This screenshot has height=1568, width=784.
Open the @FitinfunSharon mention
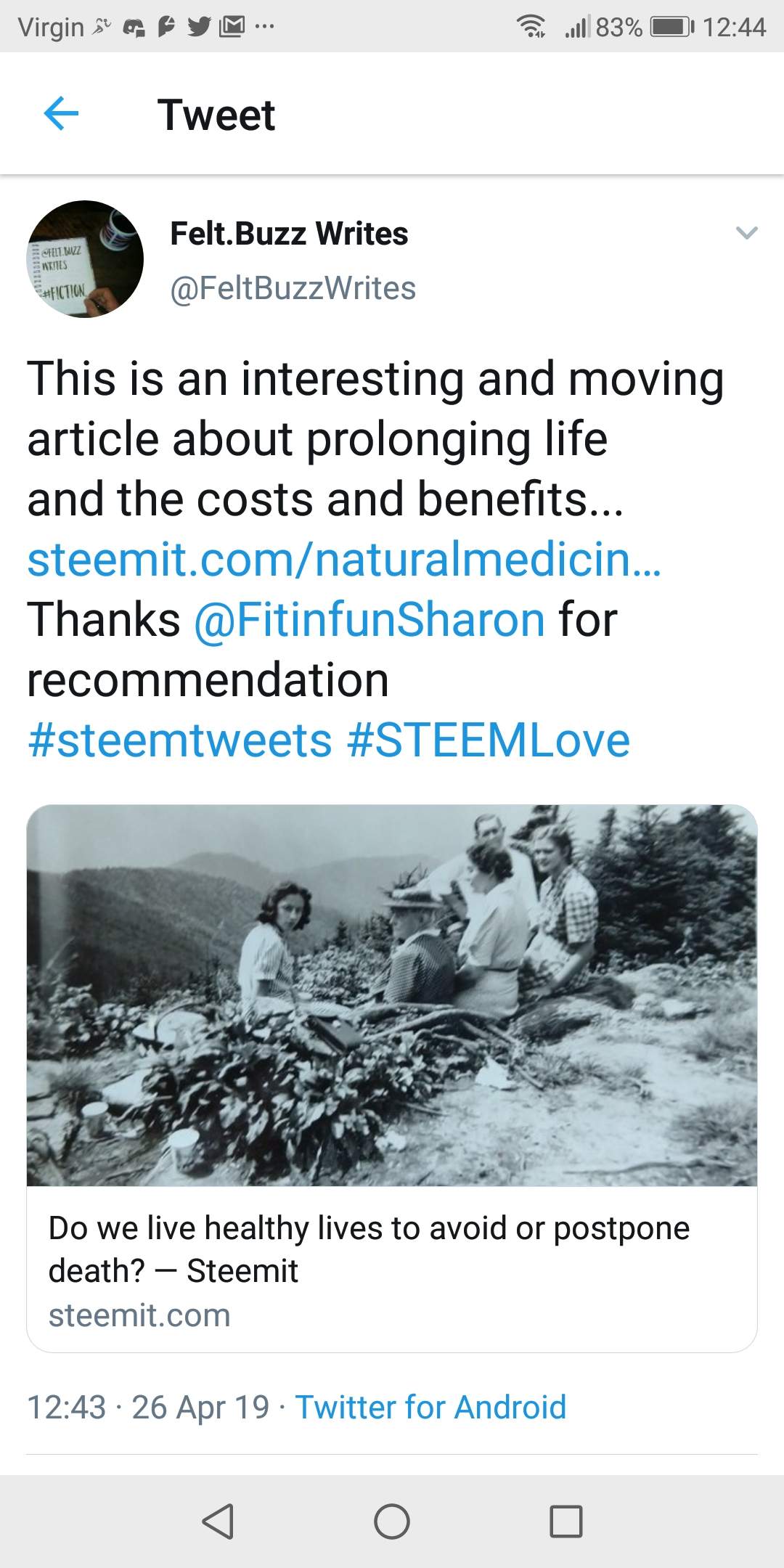tap(369, 620)
